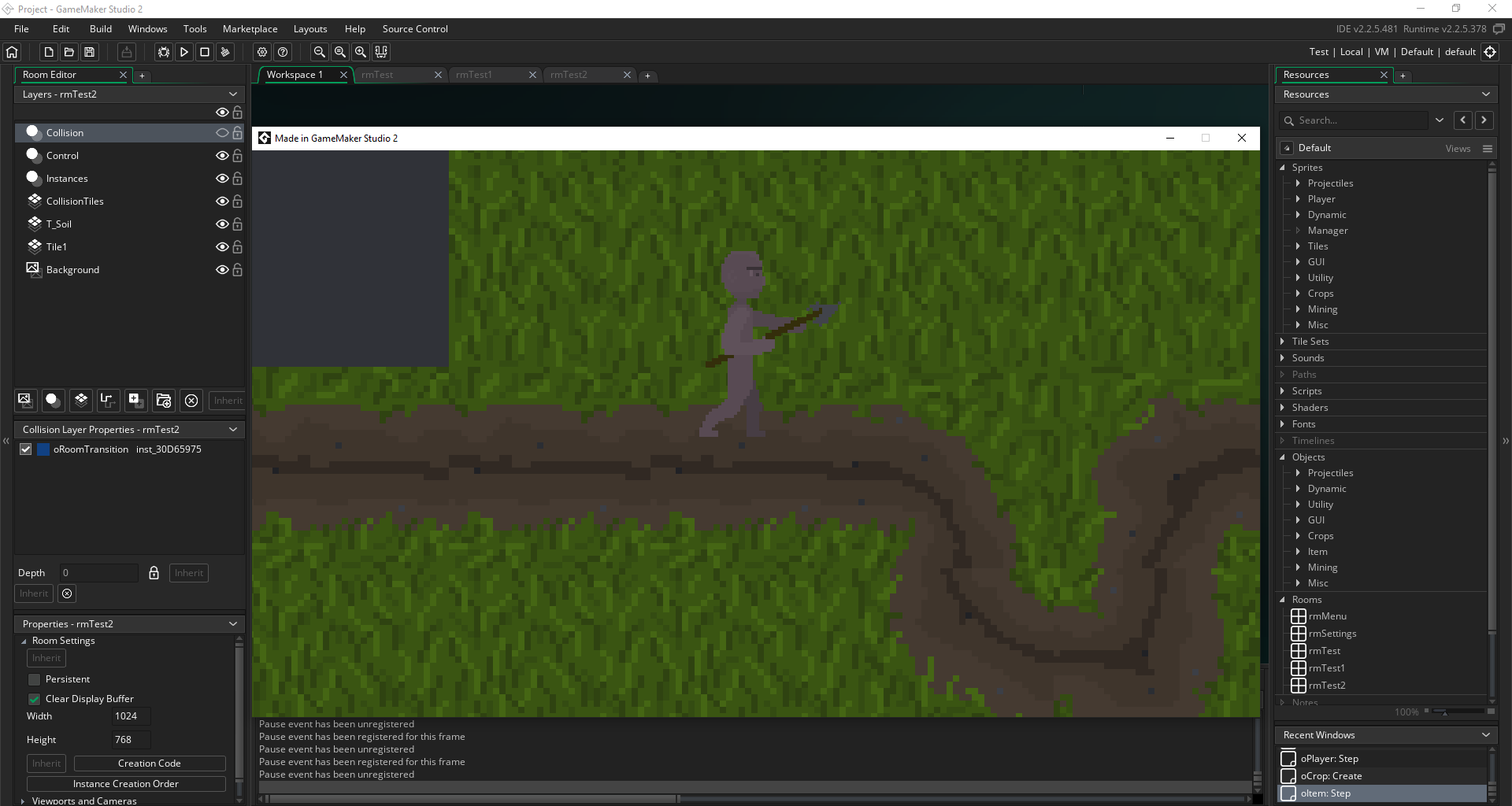Screen dimensions: 1512x806
Task: Click the Delete Layer icon
Action: (x=191, y=400)
